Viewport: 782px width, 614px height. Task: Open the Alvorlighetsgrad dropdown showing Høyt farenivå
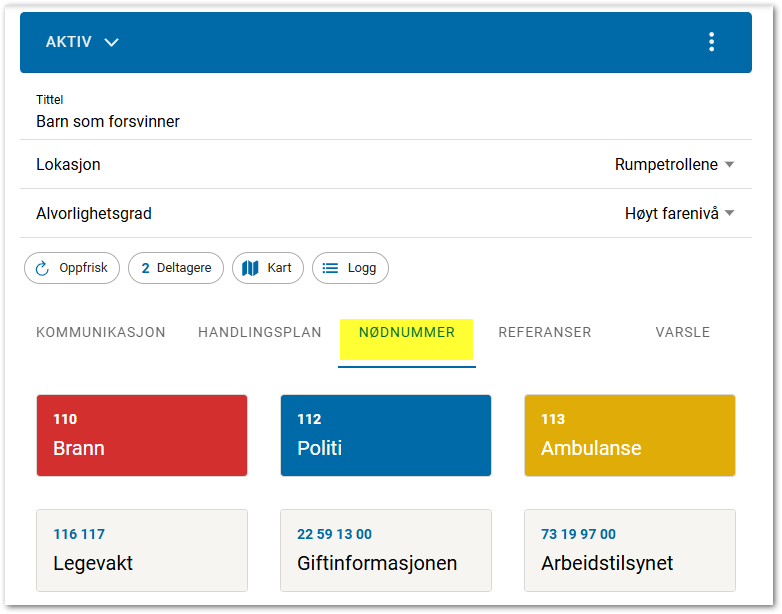(679, 213)
